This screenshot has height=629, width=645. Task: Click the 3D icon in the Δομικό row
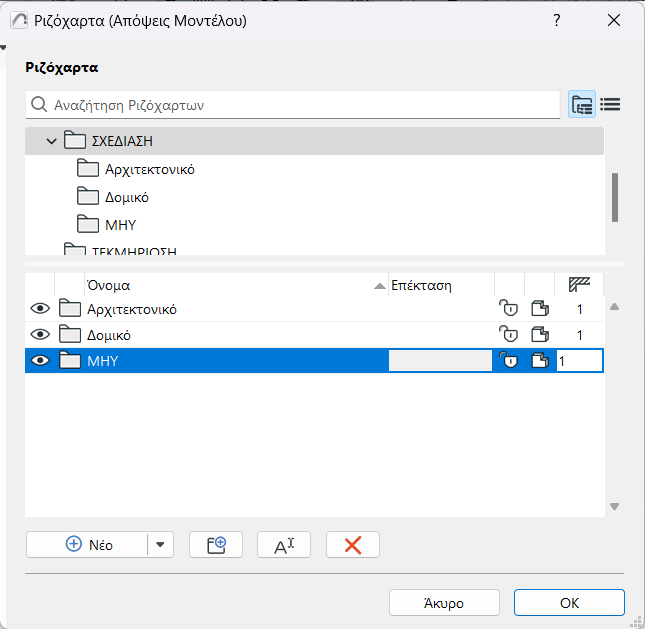tap(540, 335)
